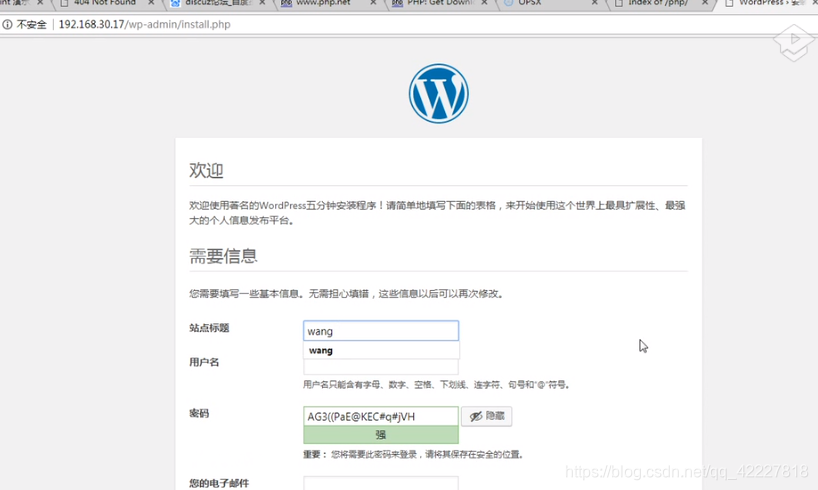Switch to the PHP: Get Download tab
The image size is (818, 490).
click(x=440, y=3)
